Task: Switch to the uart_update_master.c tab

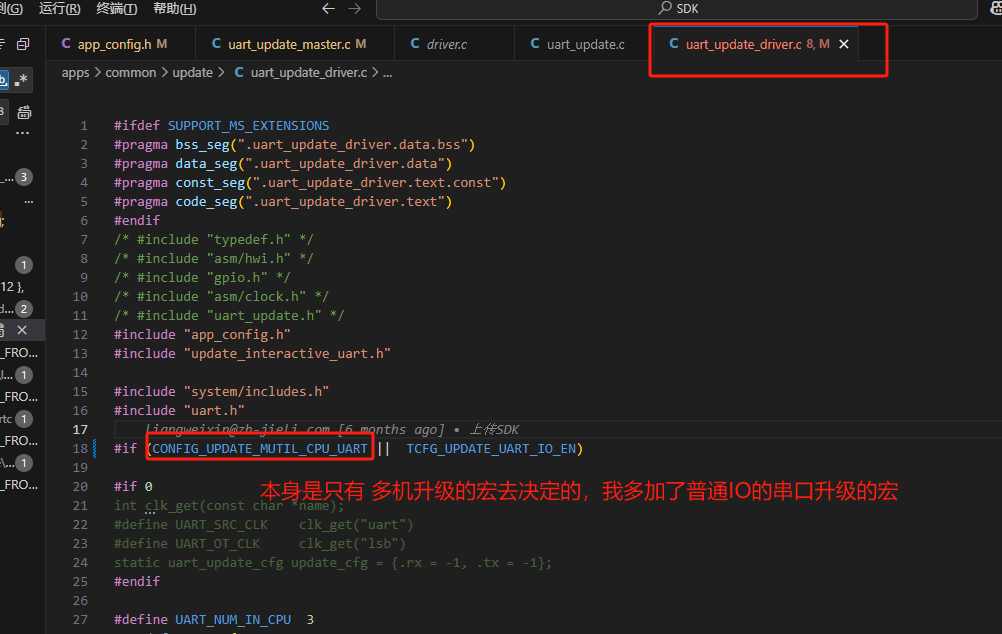Action: pos(289,44)
